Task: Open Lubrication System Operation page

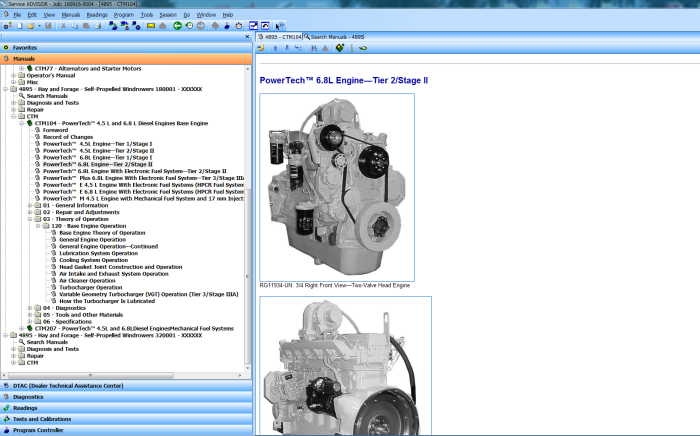Action: (x=98, y=253)
